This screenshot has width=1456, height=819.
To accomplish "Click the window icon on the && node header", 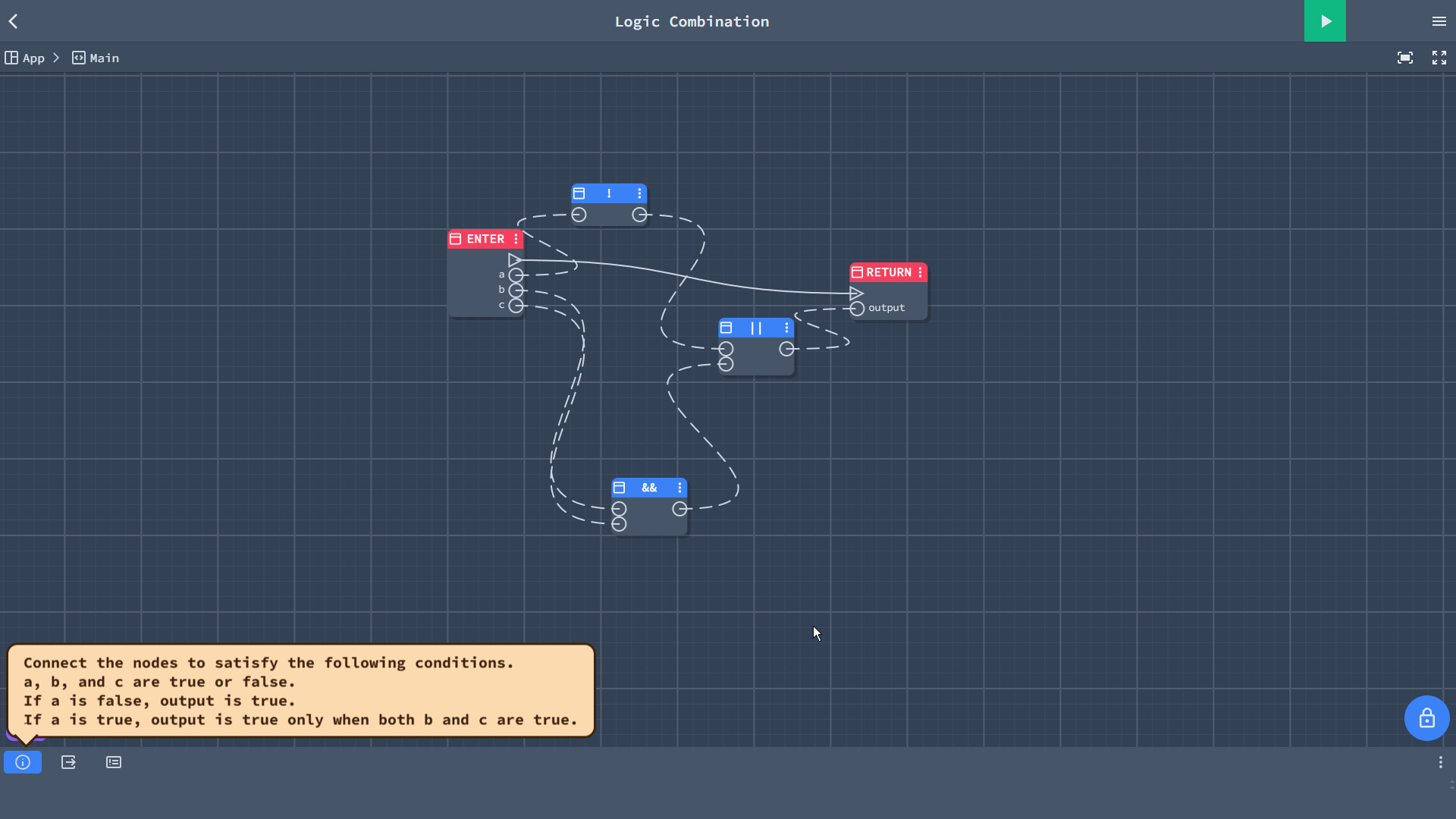I will [x=620, y=488].
